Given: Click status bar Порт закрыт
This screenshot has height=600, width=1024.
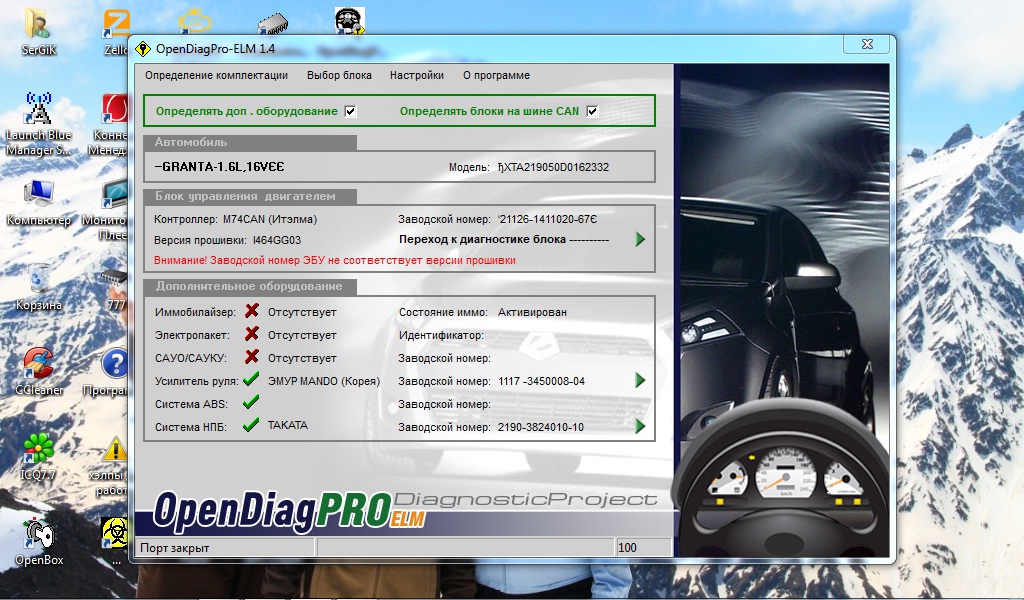Looking at the screenshot, I should [225, 547].
